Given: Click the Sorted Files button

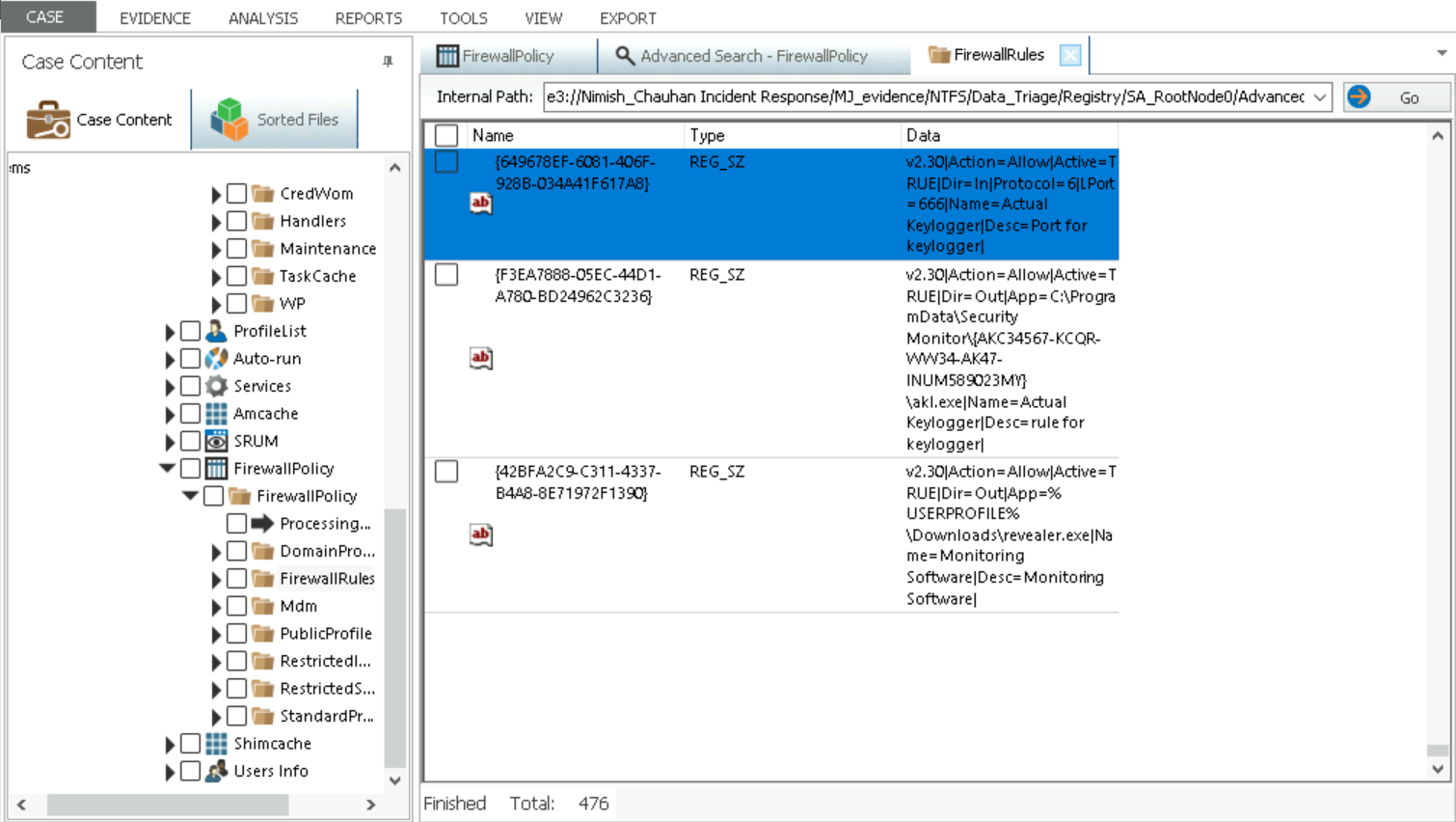Looking at the screenshot, I should (275, 120).
